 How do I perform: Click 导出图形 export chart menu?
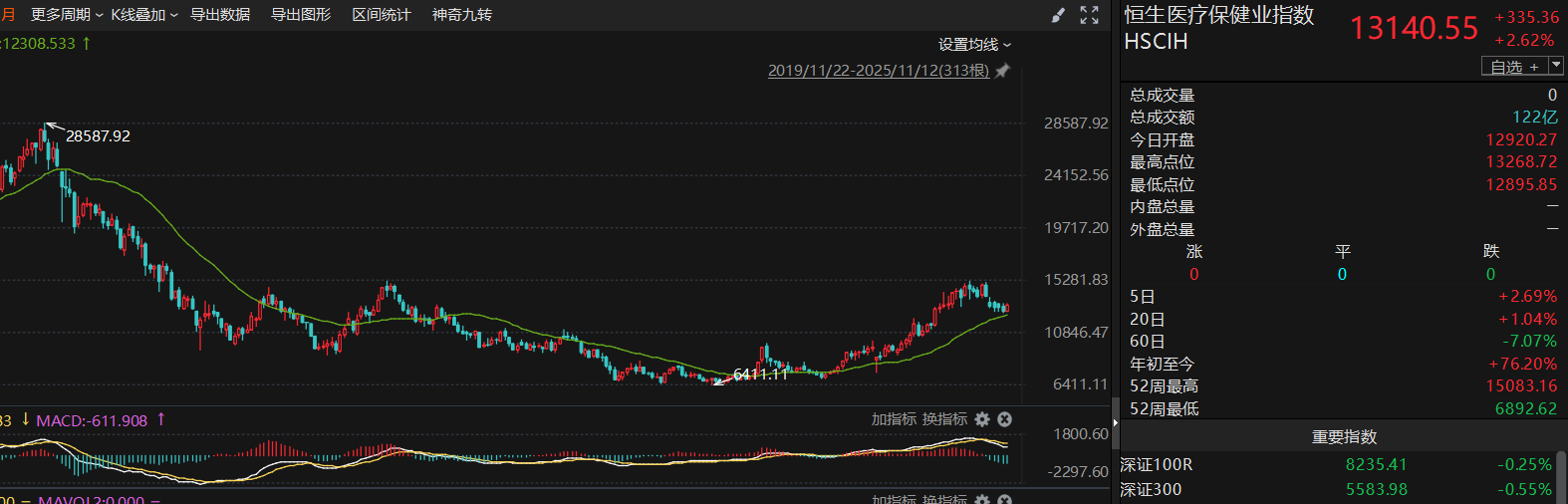point(301,15)
